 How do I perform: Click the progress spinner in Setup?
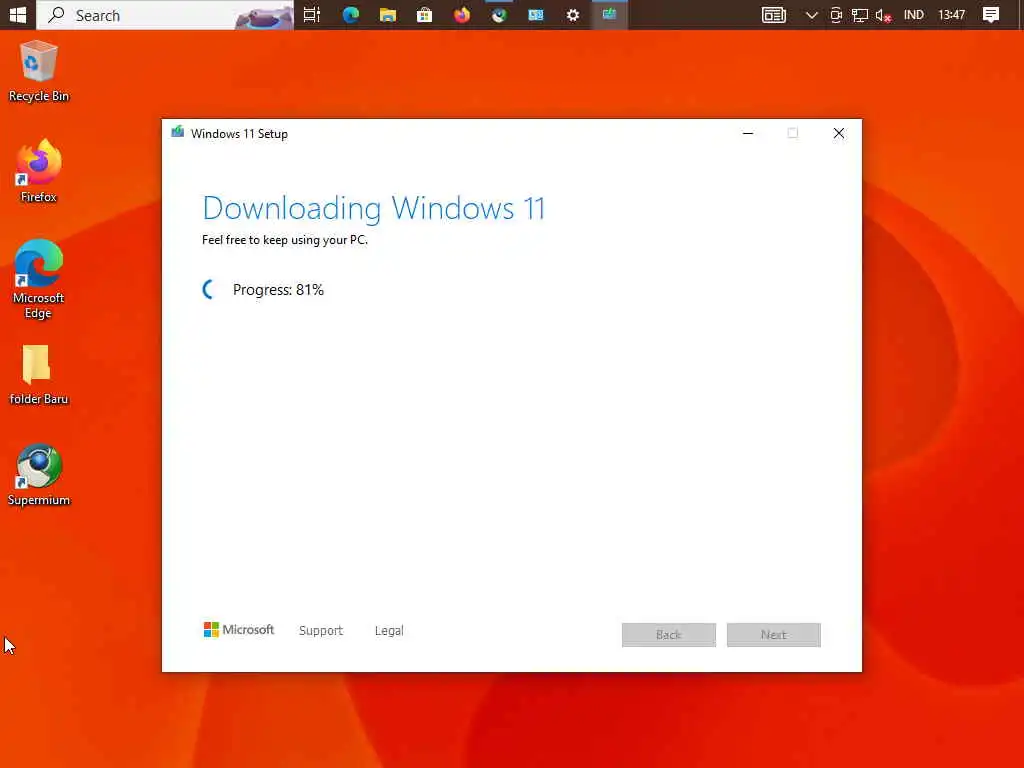[x=209, y=289]
